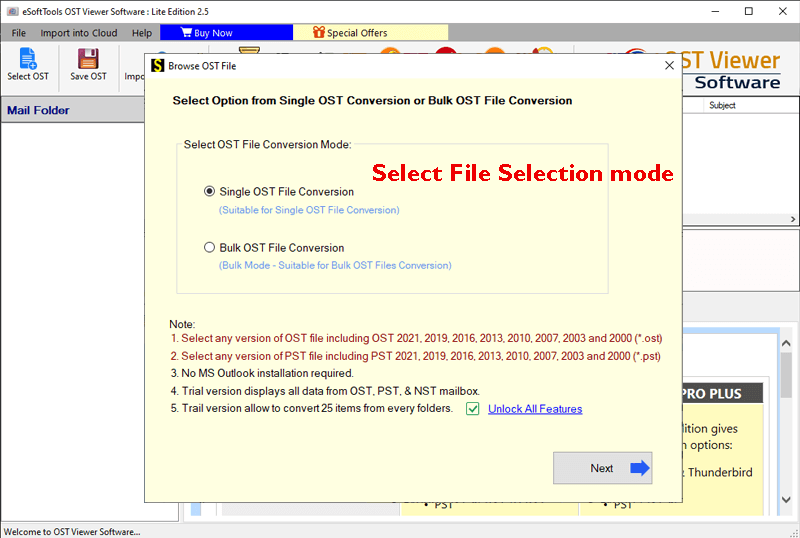
Task: Click the Buy Now cart button
Action: tap(226, 33)
